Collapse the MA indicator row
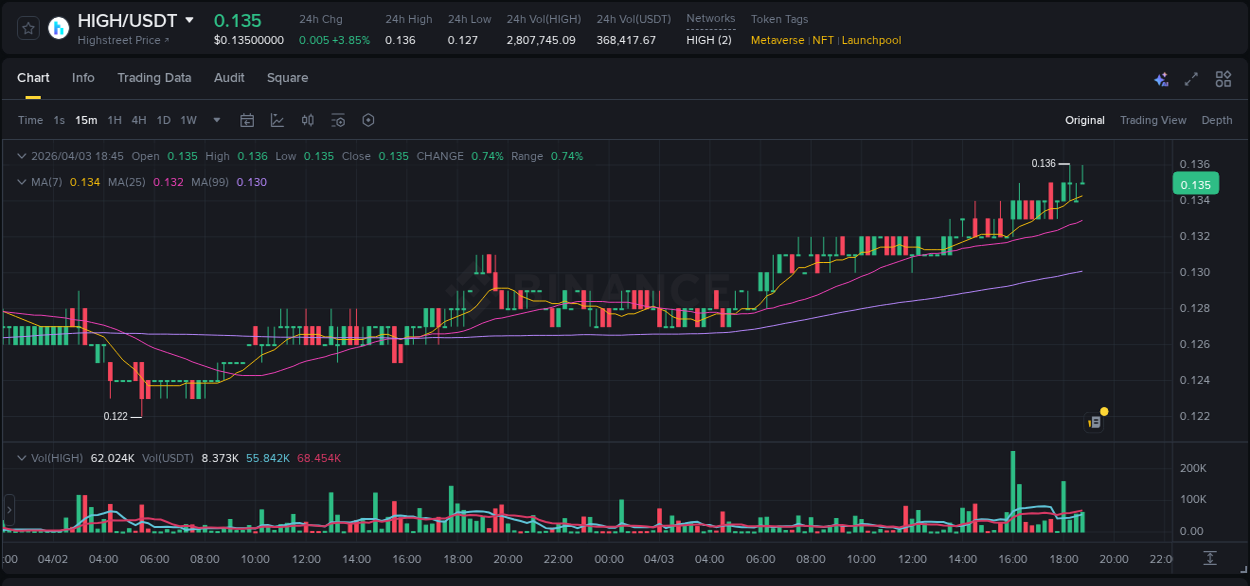 [x=21, y=182]
